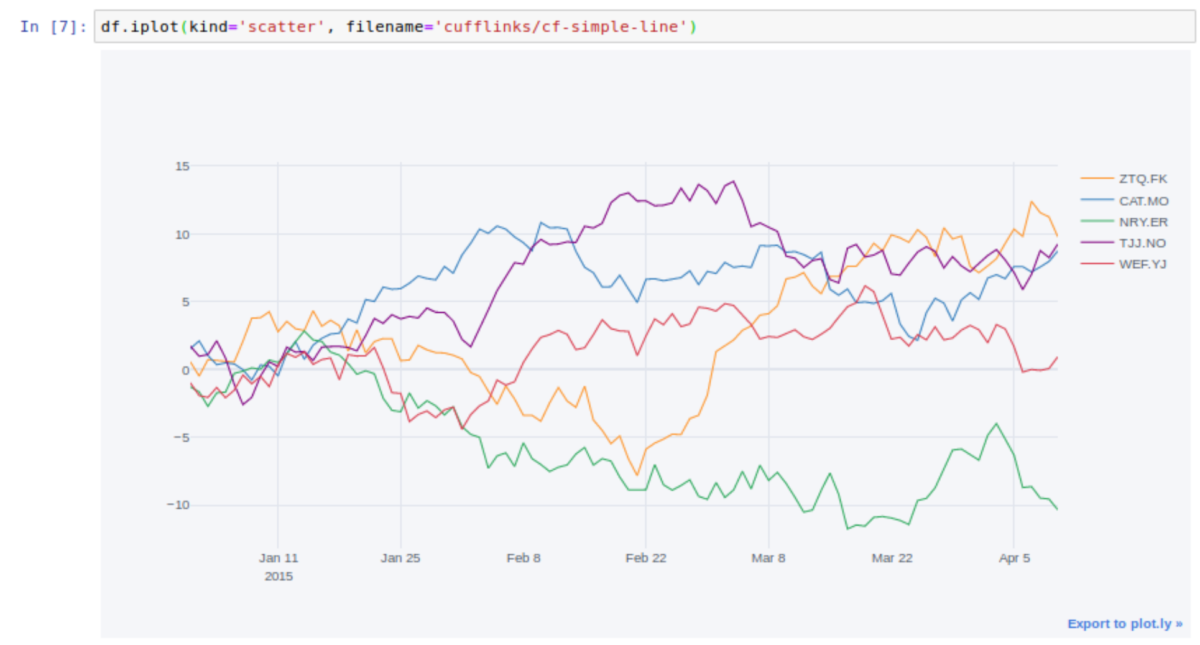
Task: Click the Jan 25 x-axis tick label
Action: point(401,558)
